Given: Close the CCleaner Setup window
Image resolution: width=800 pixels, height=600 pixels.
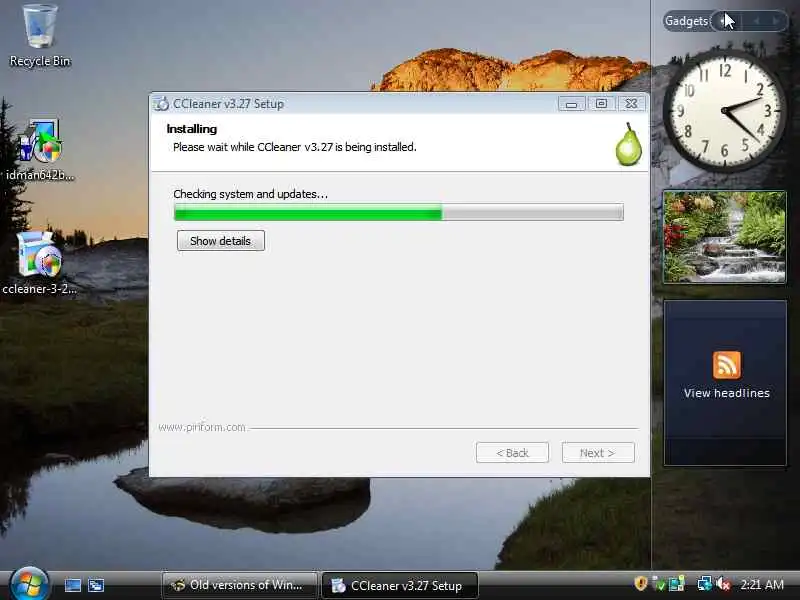Looking at the screenshot, I should (x=631, y=104).
